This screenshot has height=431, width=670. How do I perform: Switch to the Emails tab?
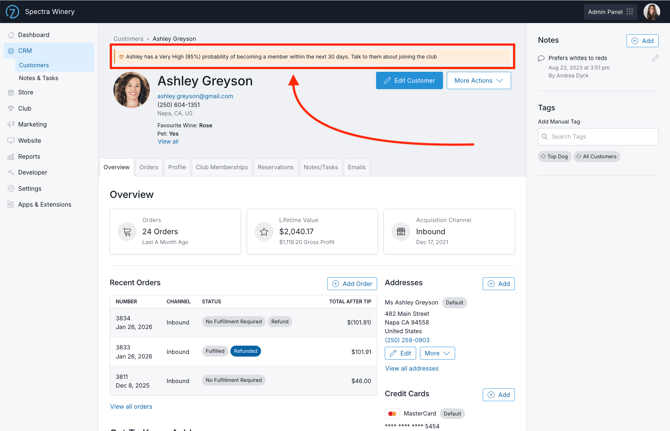pyautogui.click(x=357, y=167)
